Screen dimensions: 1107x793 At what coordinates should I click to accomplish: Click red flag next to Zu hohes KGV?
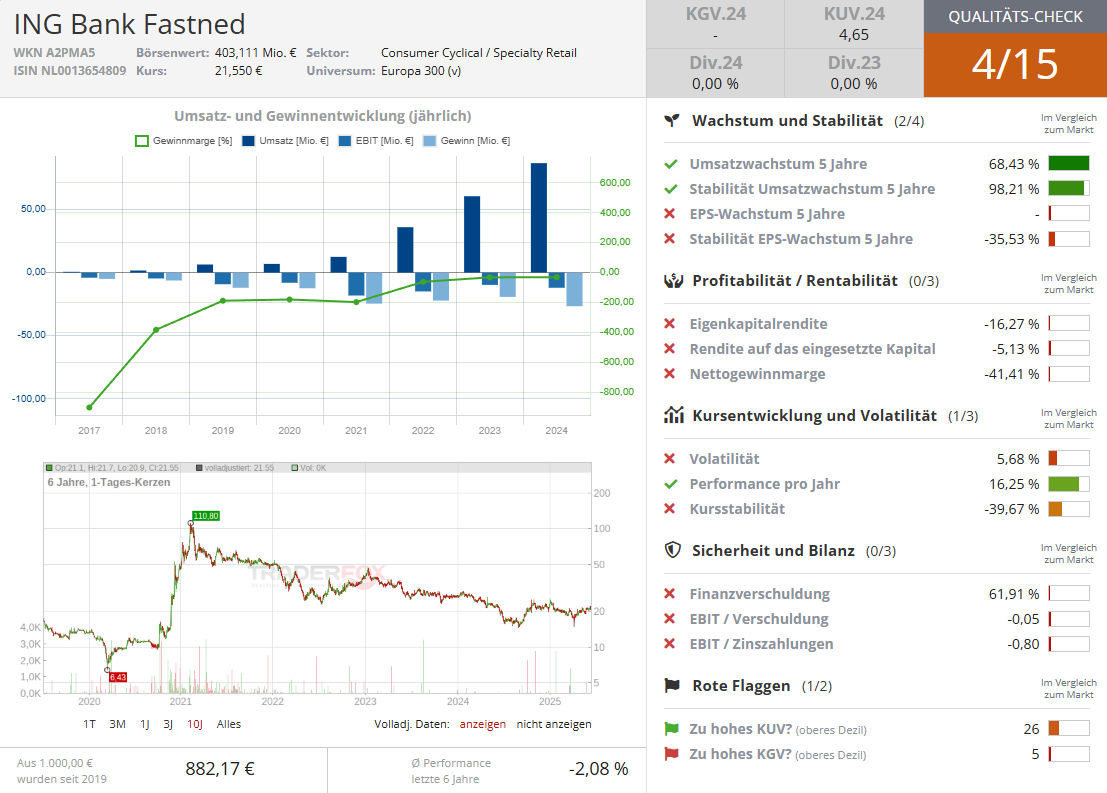tap(671, 754)
